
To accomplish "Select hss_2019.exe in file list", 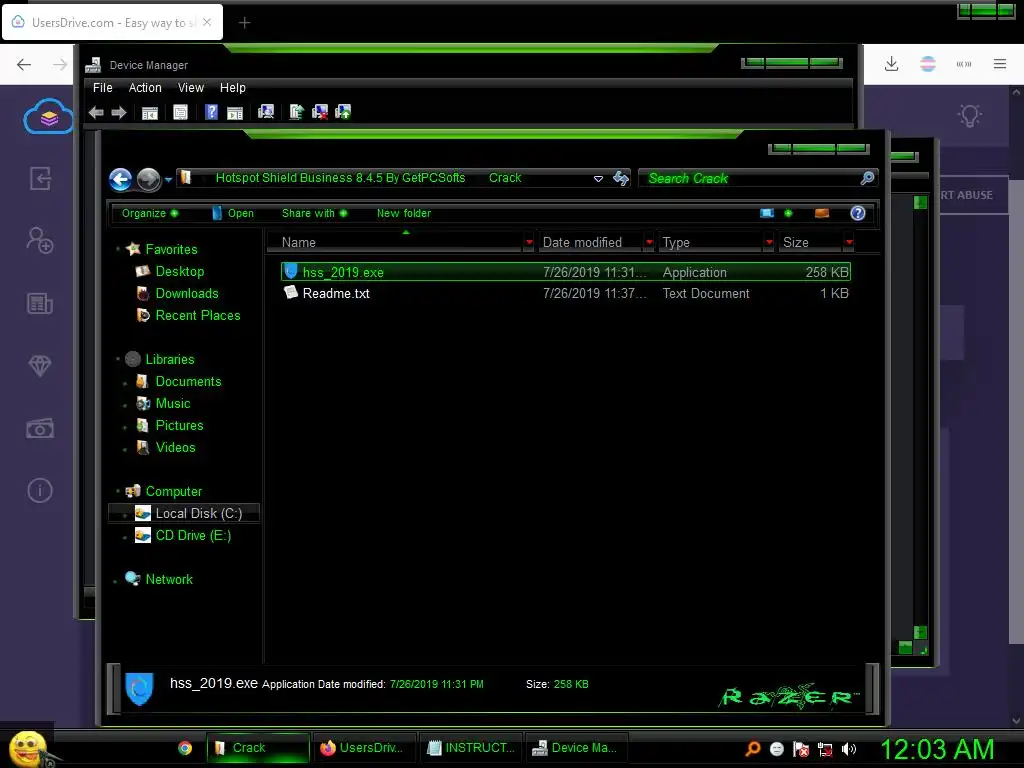I will click(566, 272).
